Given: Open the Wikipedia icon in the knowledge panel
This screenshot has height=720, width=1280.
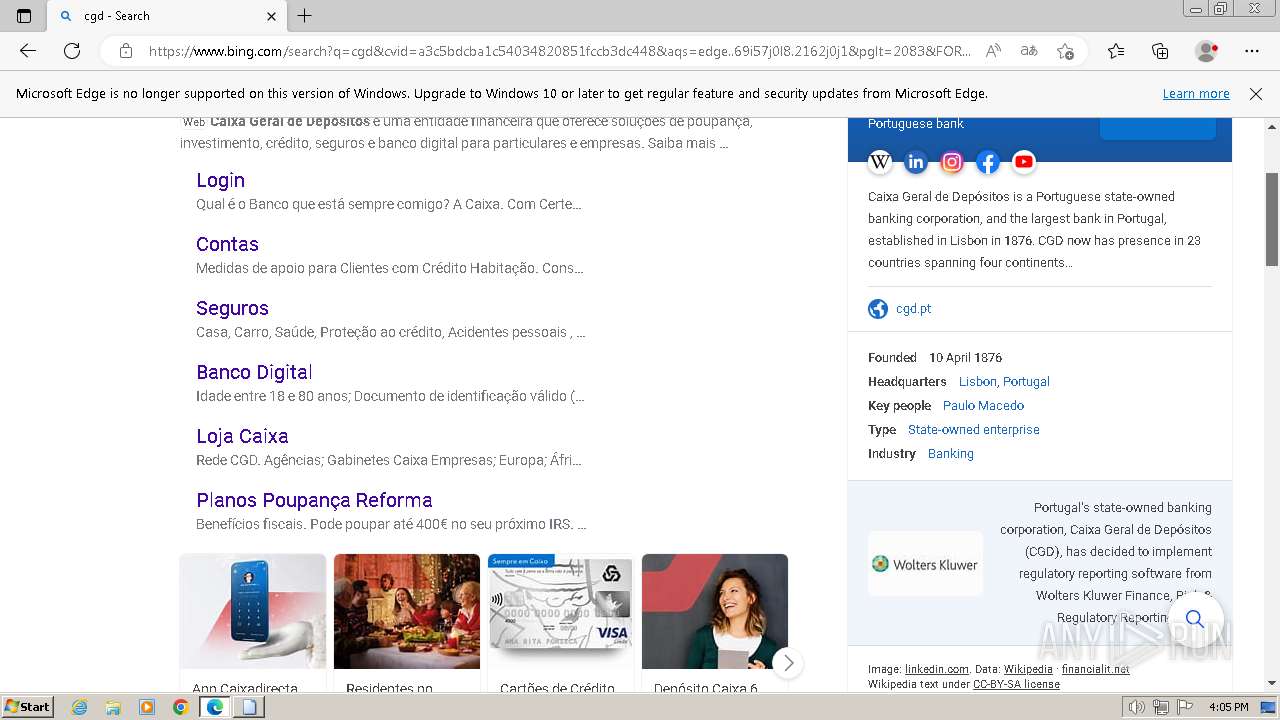Looking at the screenshot, I should coord(880,162).
